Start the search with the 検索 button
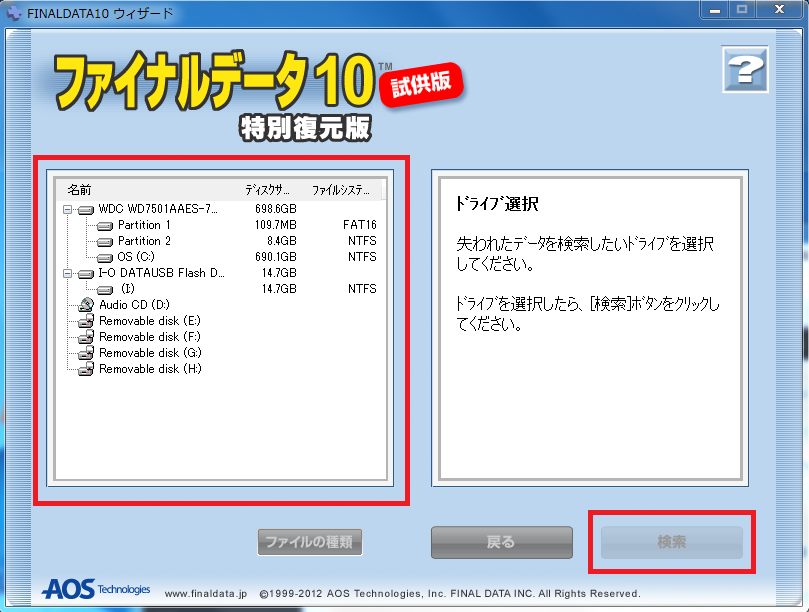Image resolution: width=809 pixels, height=612 pixels. [671, 542]
